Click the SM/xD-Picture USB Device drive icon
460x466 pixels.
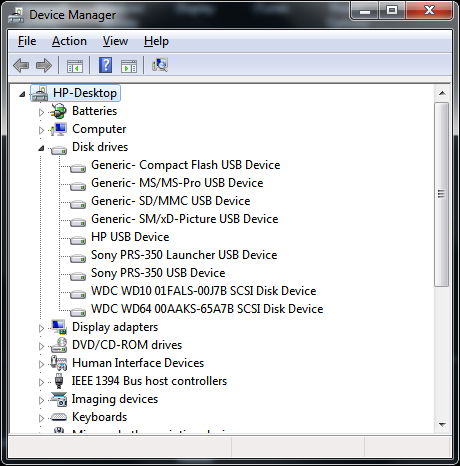[x=78, y=222]
